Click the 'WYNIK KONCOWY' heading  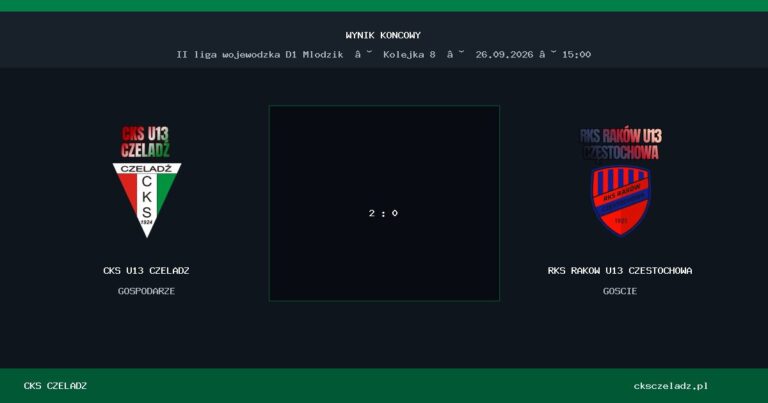[383, 35]
